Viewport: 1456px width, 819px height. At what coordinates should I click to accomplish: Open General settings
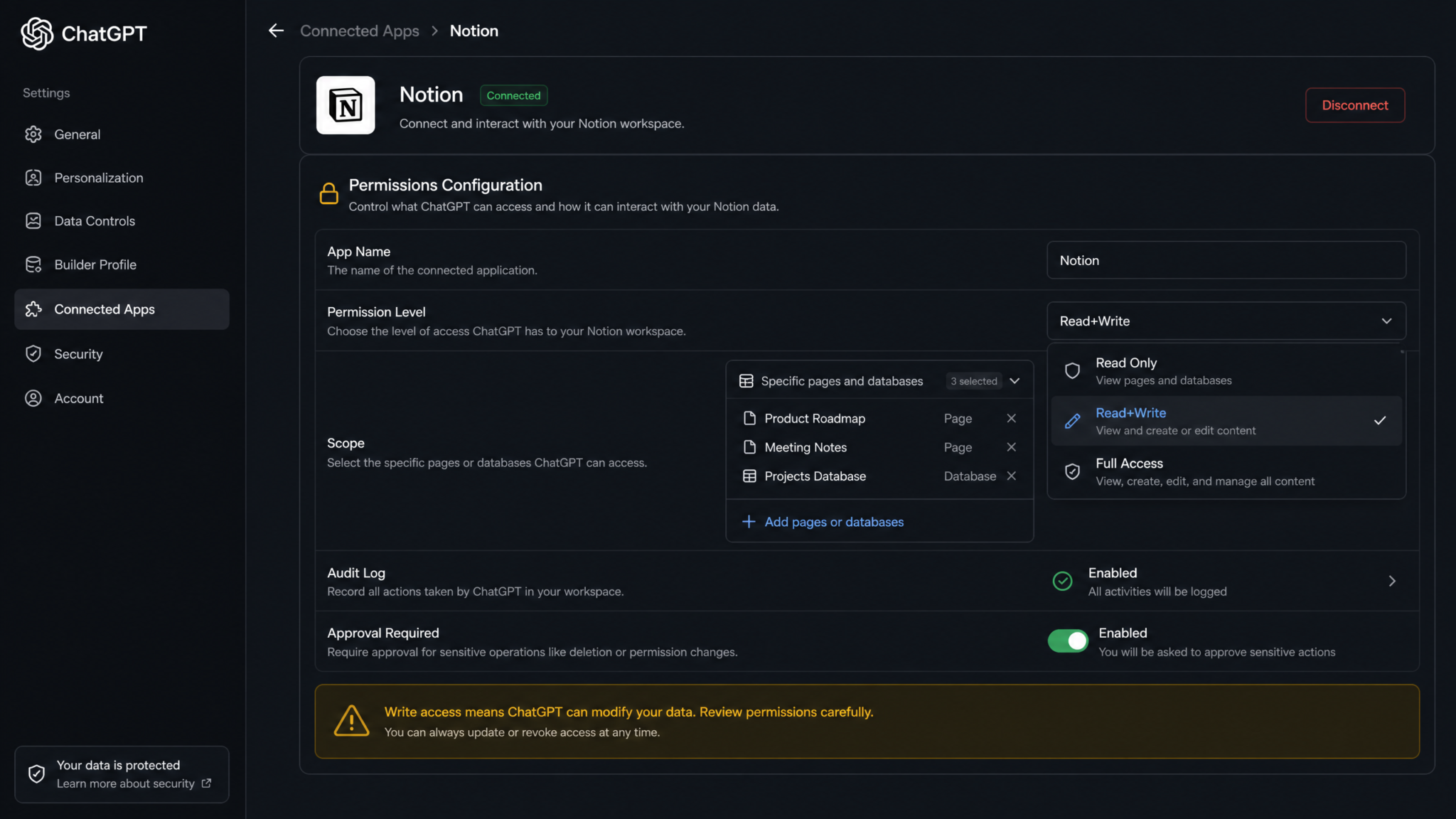coord(122,134)
